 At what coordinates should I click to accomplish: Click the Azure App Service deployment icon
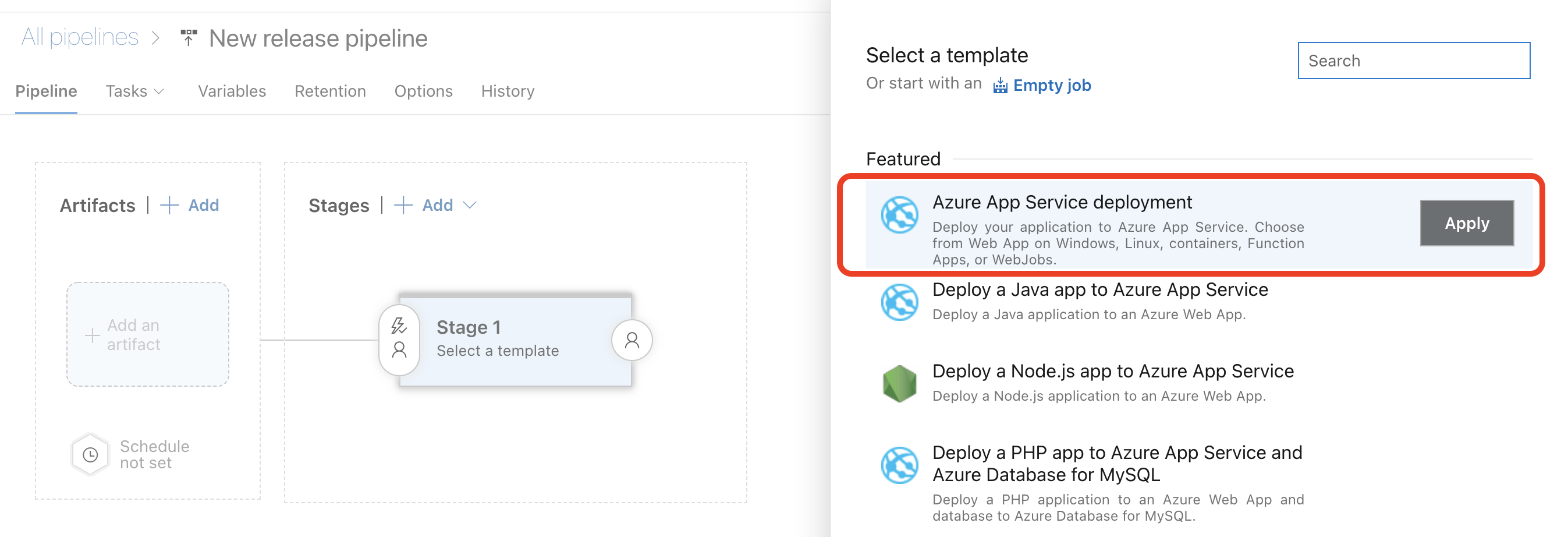click(x=899, y=215)
